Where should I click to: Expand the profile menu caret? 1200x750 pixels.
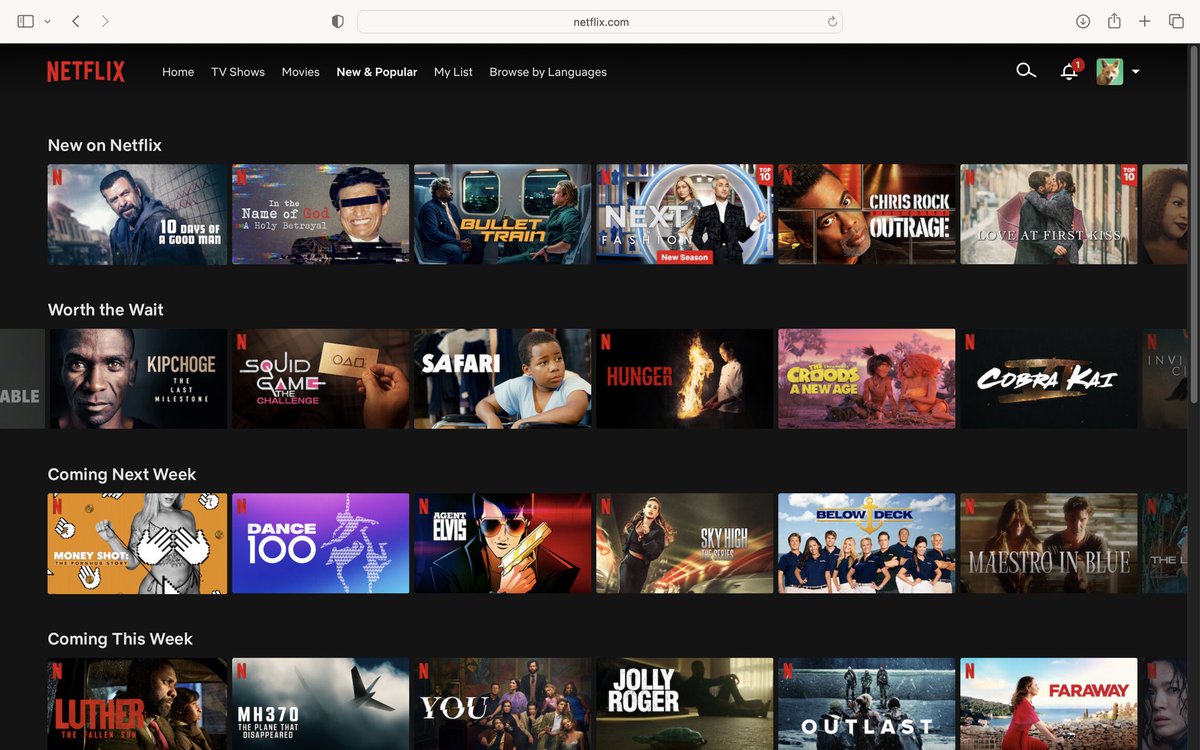pos(1136,72)
